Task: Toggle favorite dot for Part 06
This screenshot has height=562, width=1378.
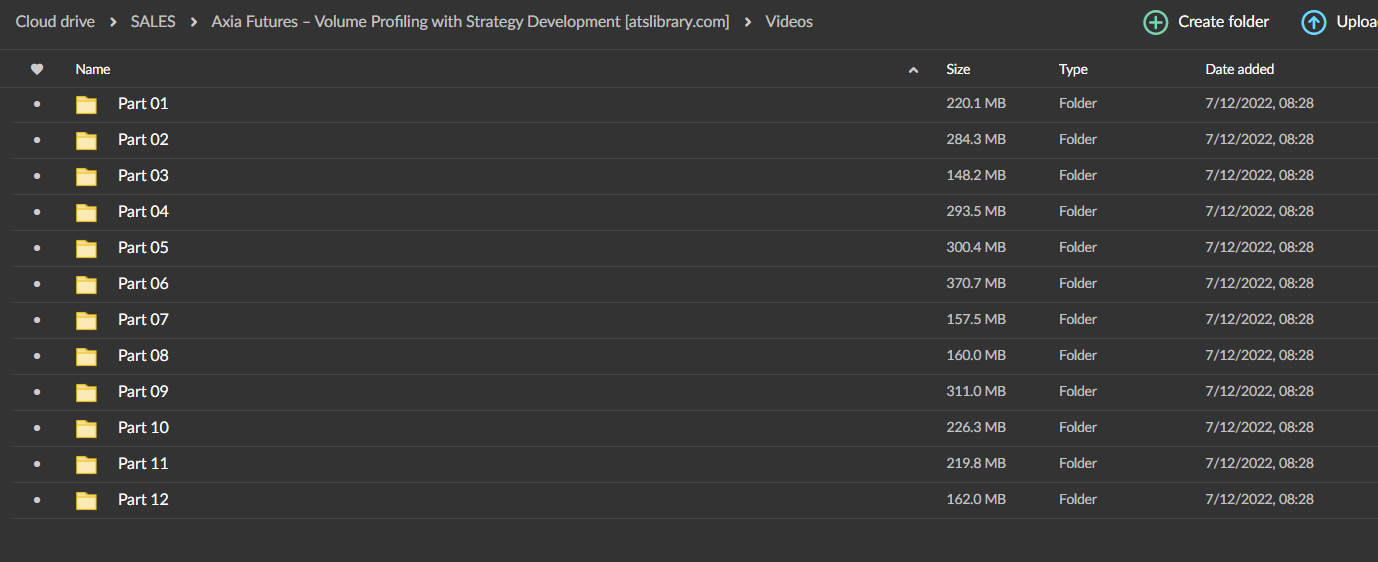Action: tap(37, 284)
